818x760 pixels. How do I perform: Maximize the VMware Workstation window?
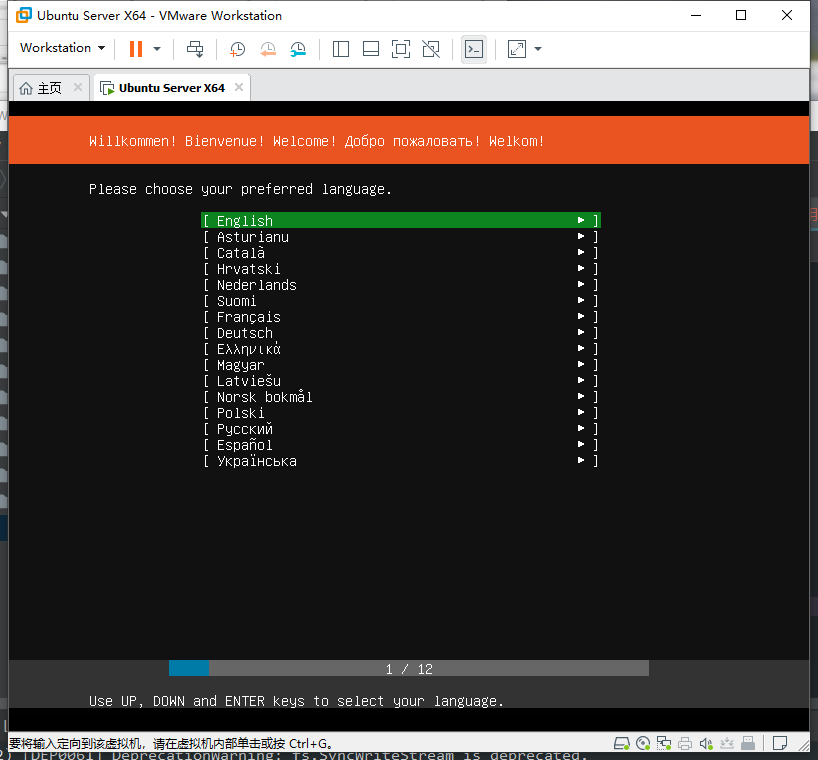pyautogui.click(x=741, y=15)
